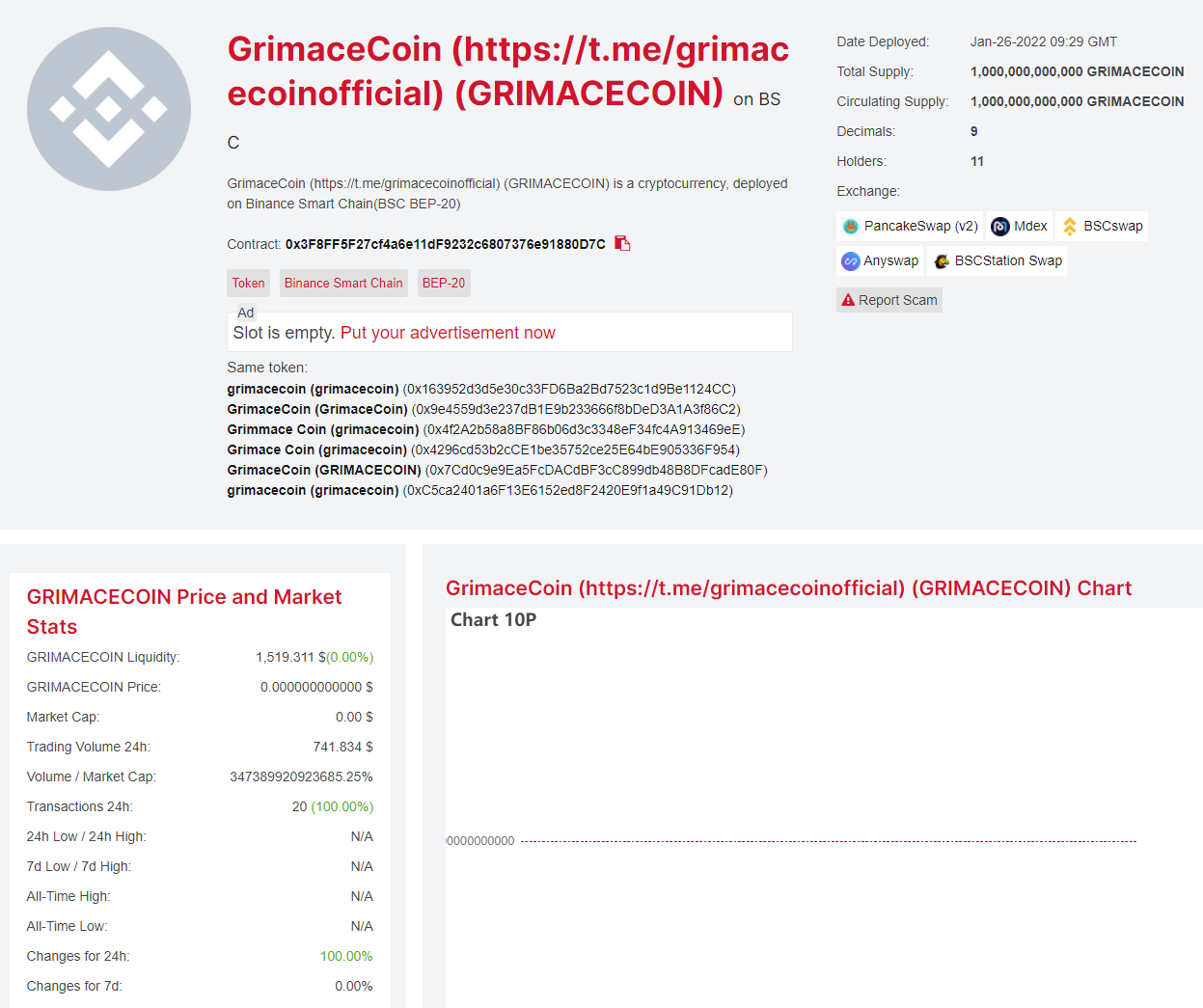Screen dimensions: 1203x1008
Task: Select the BEP-20 tag
Action: pyautogui.click(x=444, y=283)
